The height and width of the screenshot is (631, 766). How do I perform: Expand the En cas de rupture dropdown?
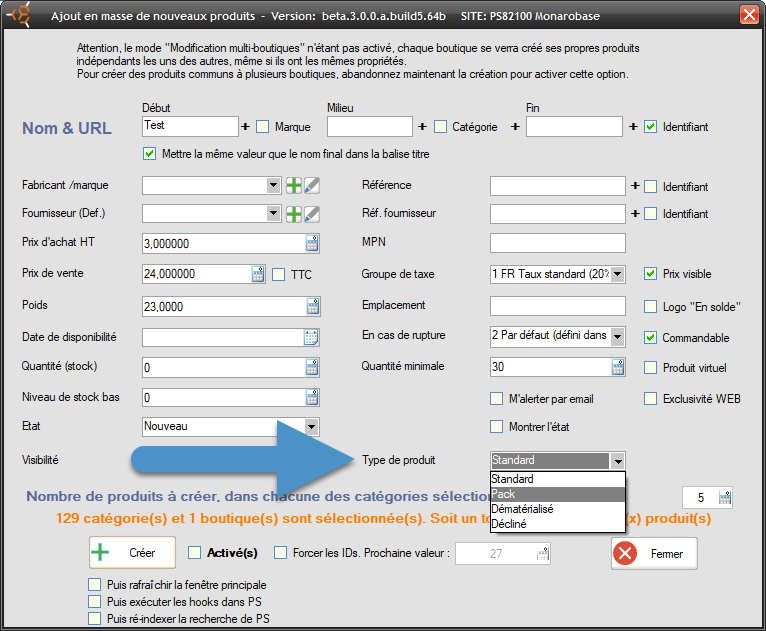tap(617, 337)
